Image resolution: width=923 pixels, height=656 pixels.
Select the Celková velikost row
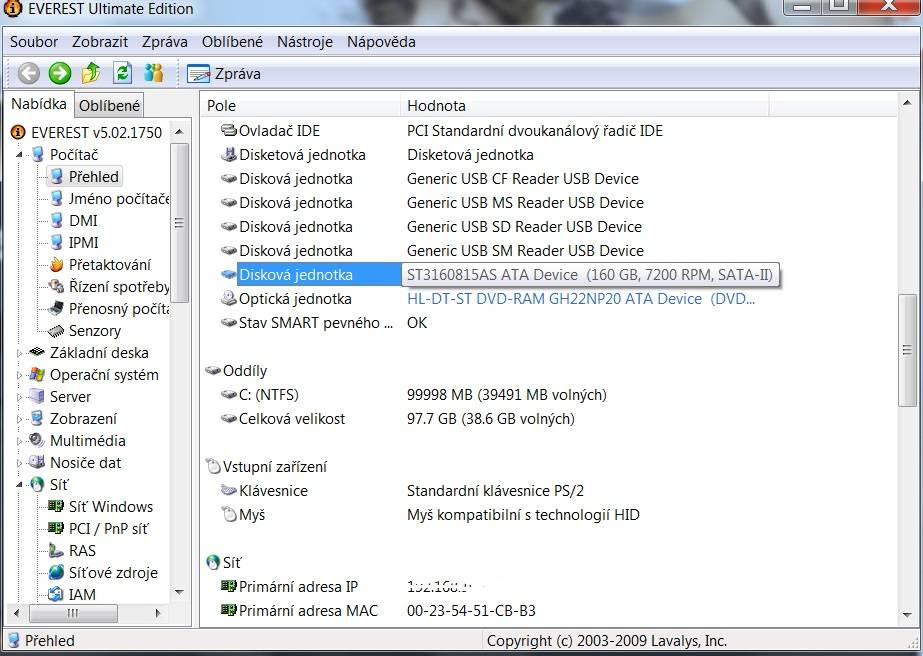[397, 419]
